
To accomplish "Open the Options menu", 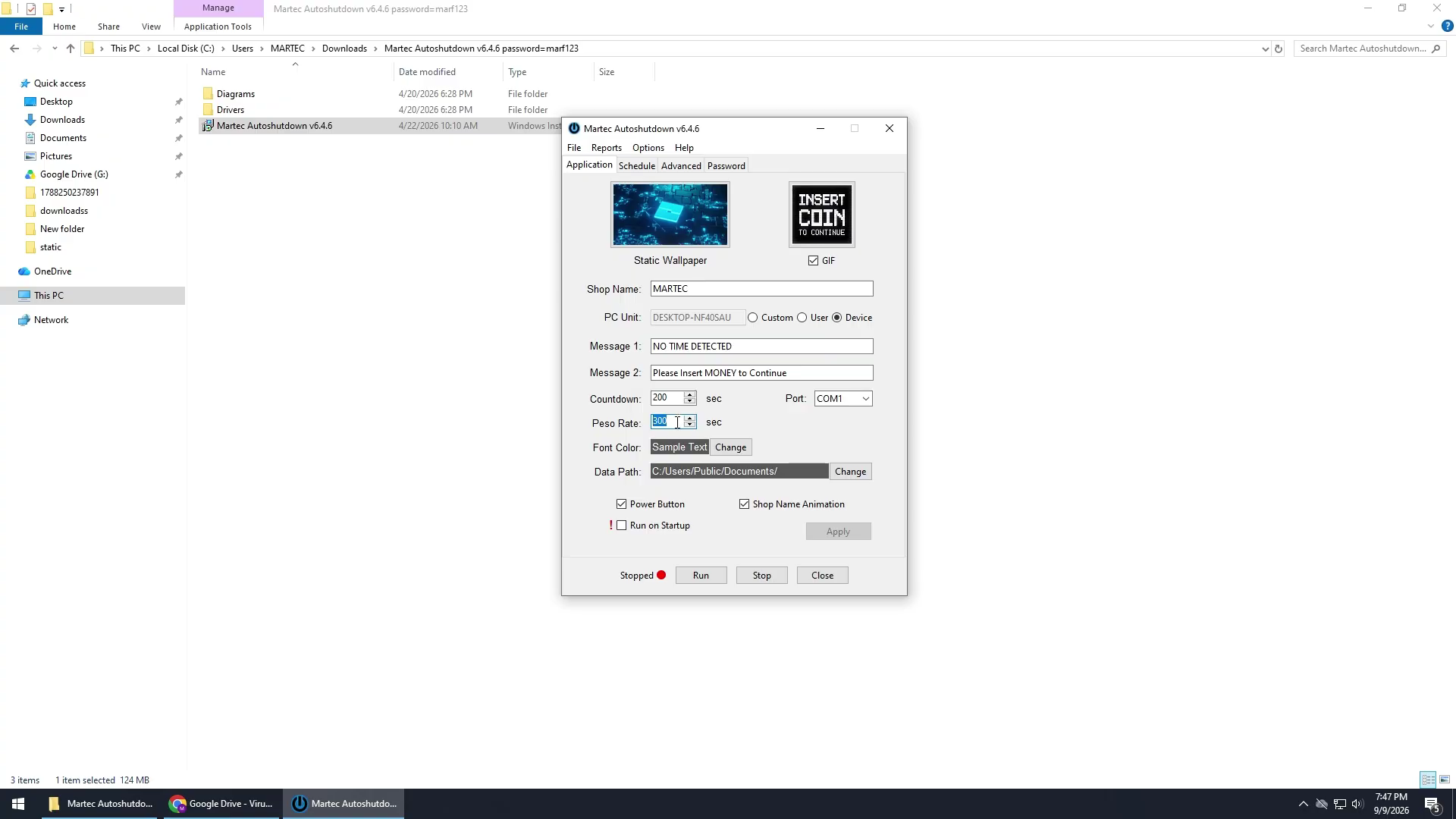I will (x=648, y=148).
